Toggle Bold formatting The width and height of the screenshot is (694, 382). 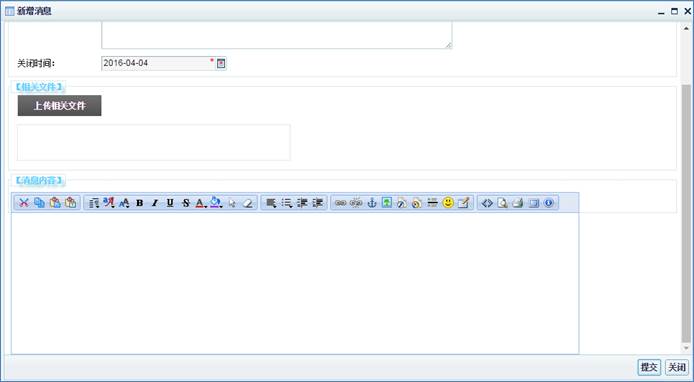click(x=139, y=203)
